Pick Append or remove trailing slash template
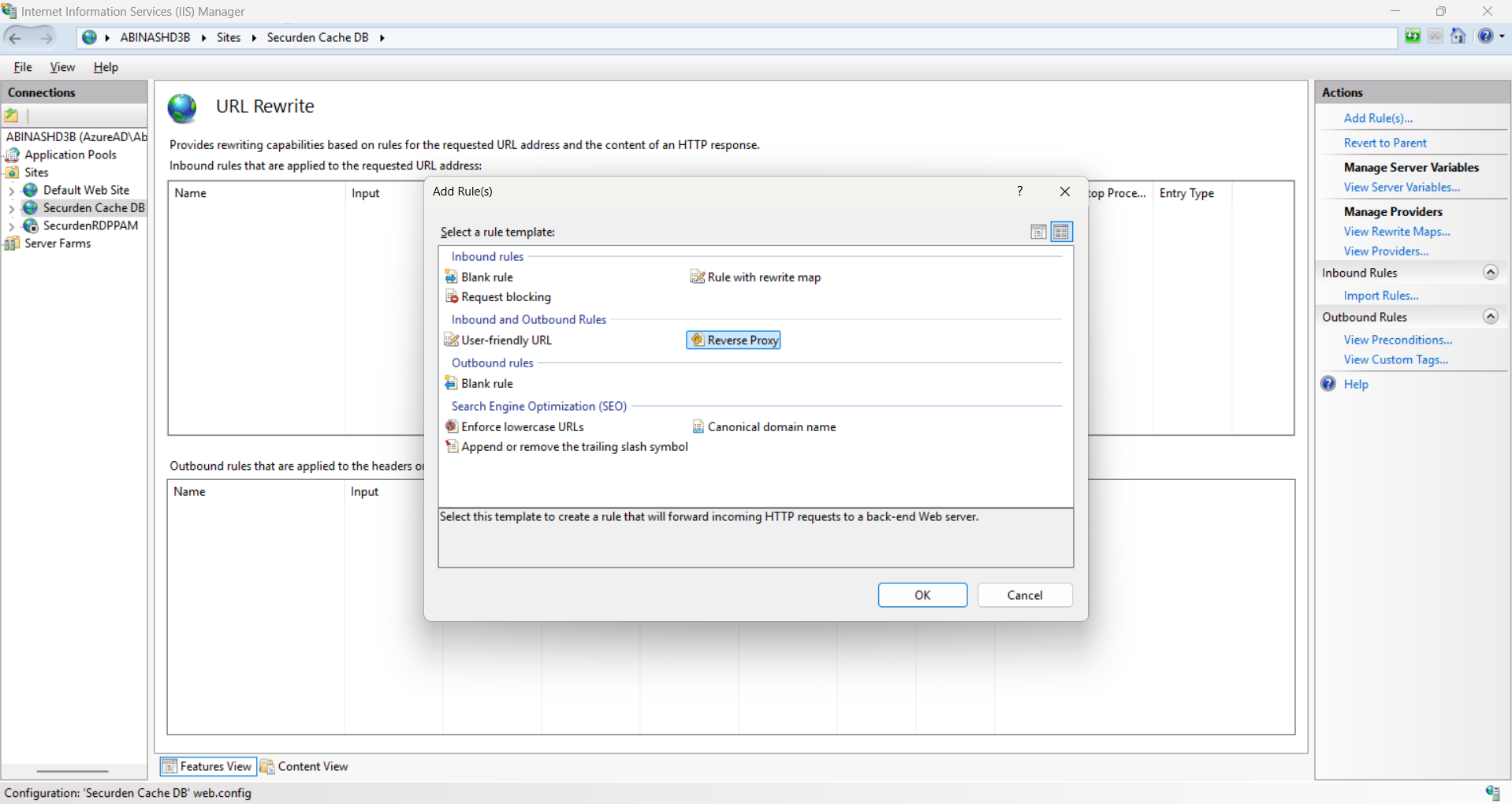The width and height of the screenshot is (1512, 804). (x=567, y=446)
